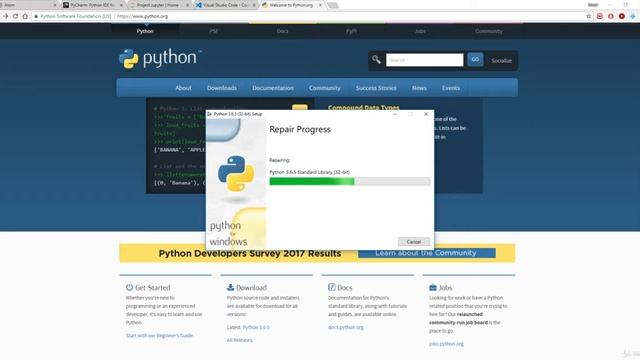Switch to the Project Jupyter browser tab
The image size is (640, 360).
[x=159, y=5]
